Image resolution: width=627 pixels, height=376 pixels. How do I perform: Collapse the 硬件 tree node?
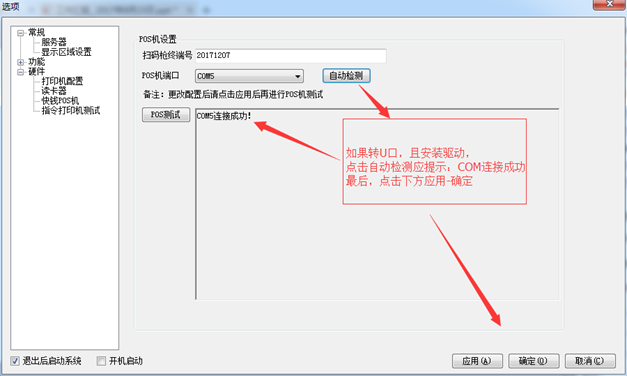pyautogui.click(x=20, y=72)
